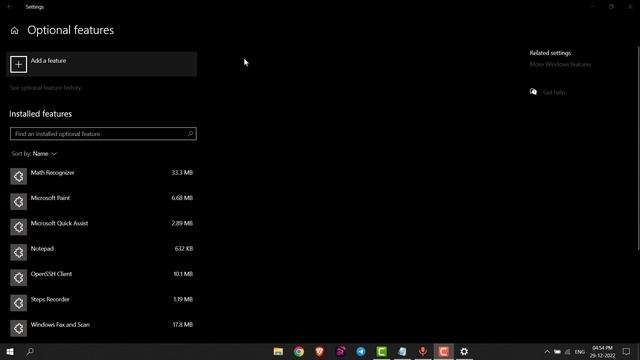Click the battery icon in system tray
This screenshot has height=360, width=640.
(x=557, y=352)
